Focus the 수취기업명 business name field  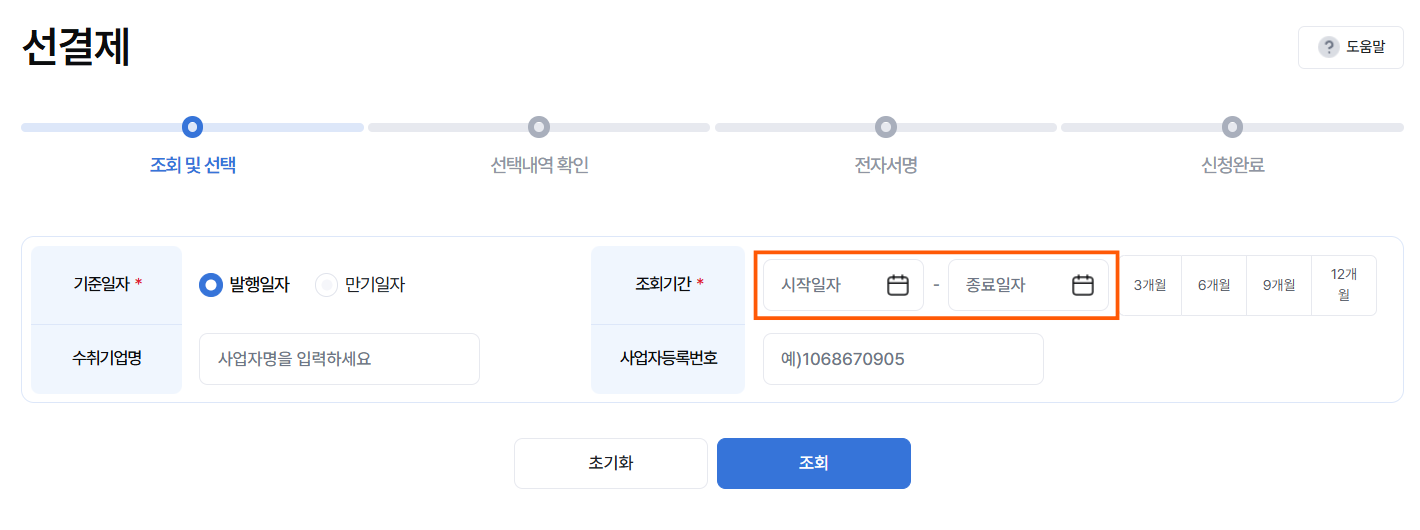339,359
